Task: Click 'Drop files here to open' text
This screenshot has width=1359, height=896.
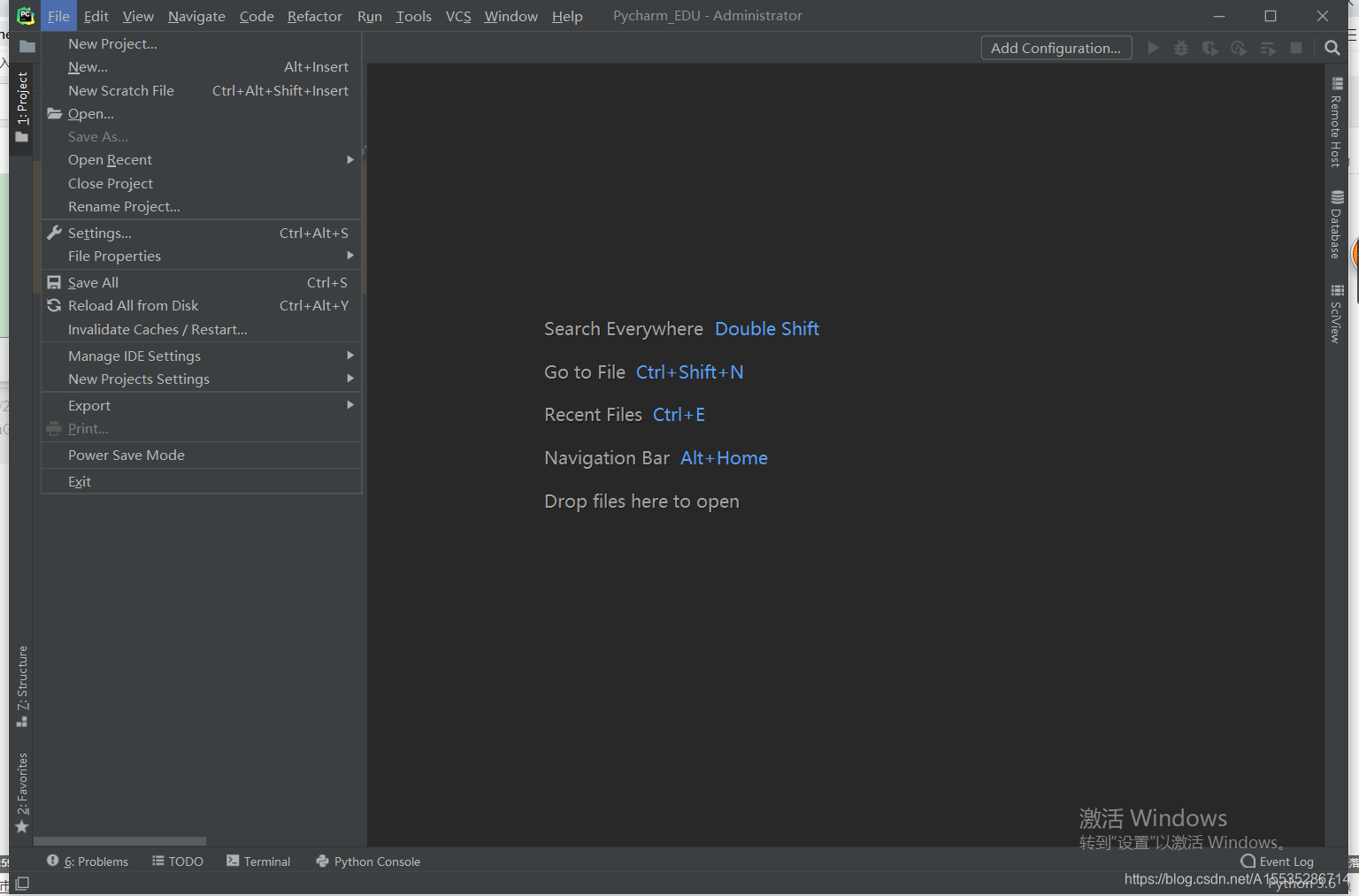Action: 641,502
